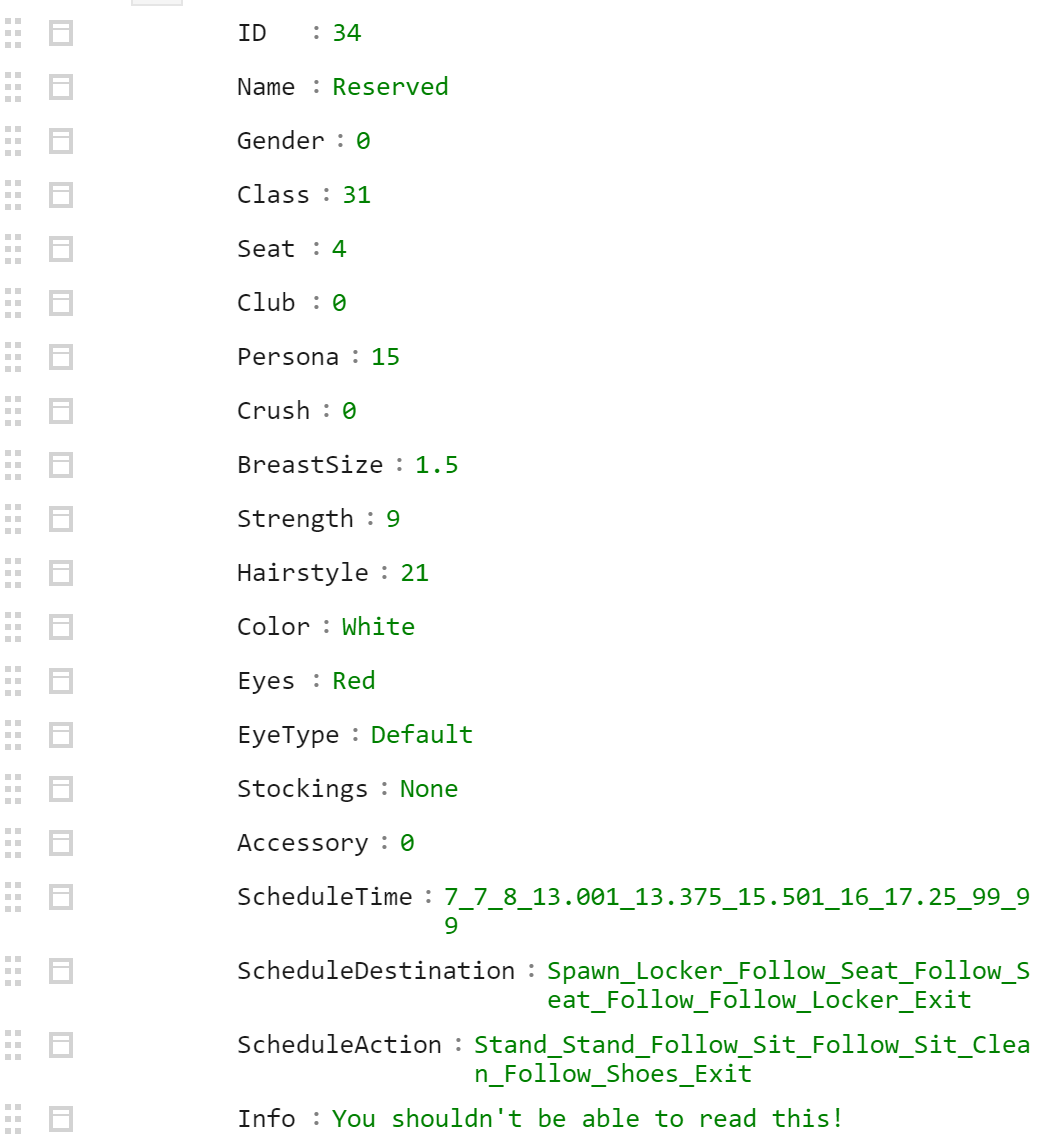Select the Color value "White"
1047x1145 pixels.
click(x=378, y=627)
